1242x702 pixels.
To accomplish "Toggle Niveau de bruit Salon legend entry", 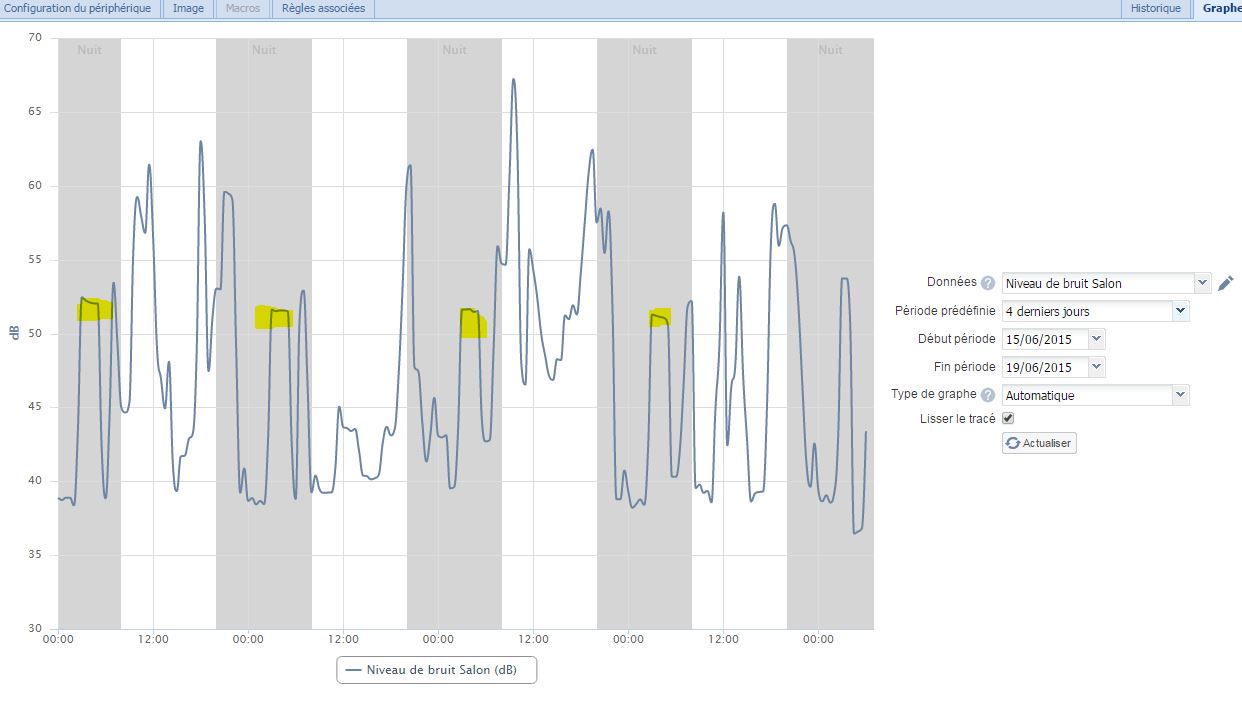I will pos(436,670).
